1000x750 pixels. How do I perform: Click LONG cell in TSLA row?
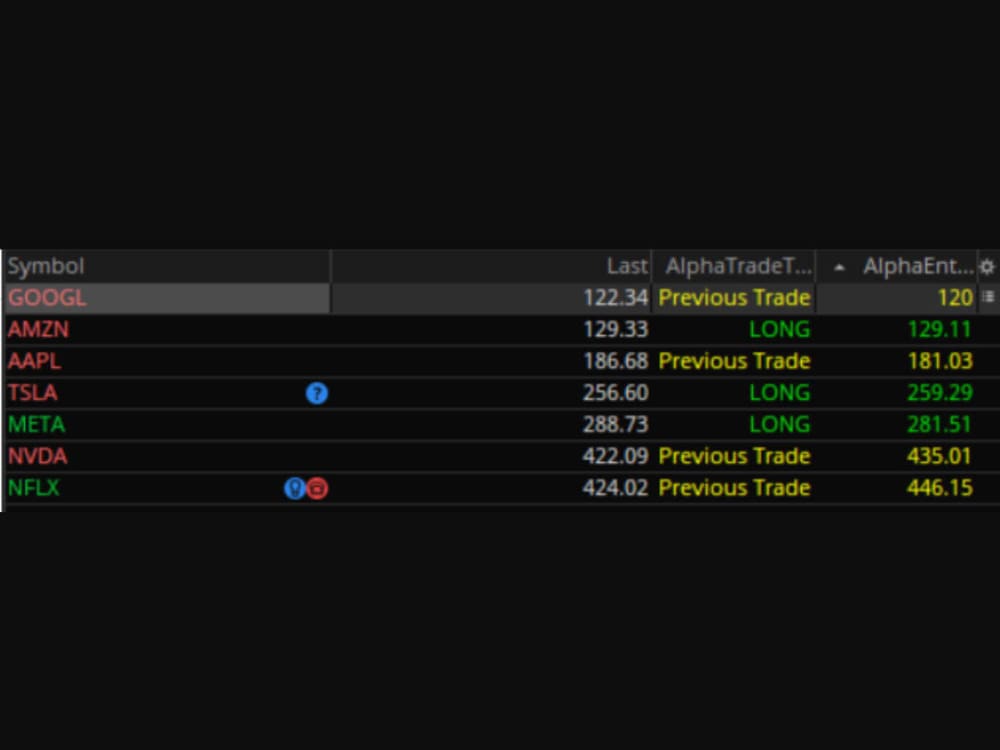tap(780, 393)
